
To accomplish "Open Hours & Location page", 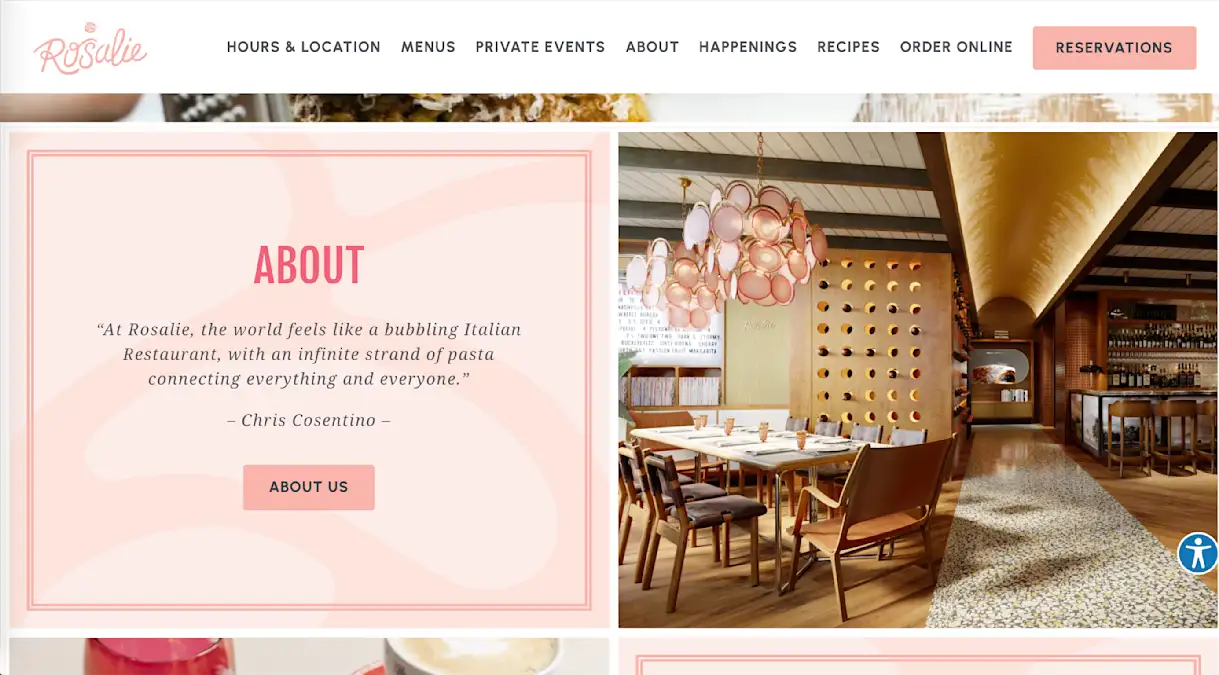I will point(303,47).
